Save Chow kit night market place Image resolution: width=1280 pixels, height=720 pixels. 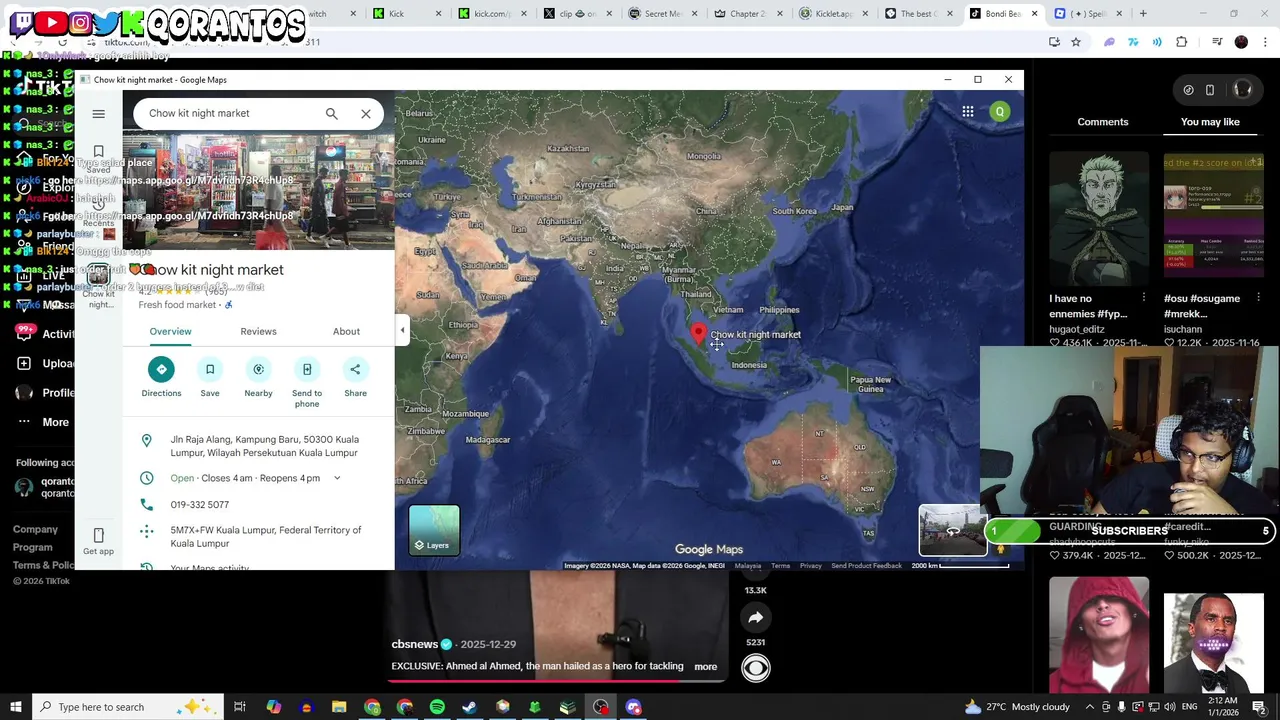pyautogui.click(x=210, y=377)
